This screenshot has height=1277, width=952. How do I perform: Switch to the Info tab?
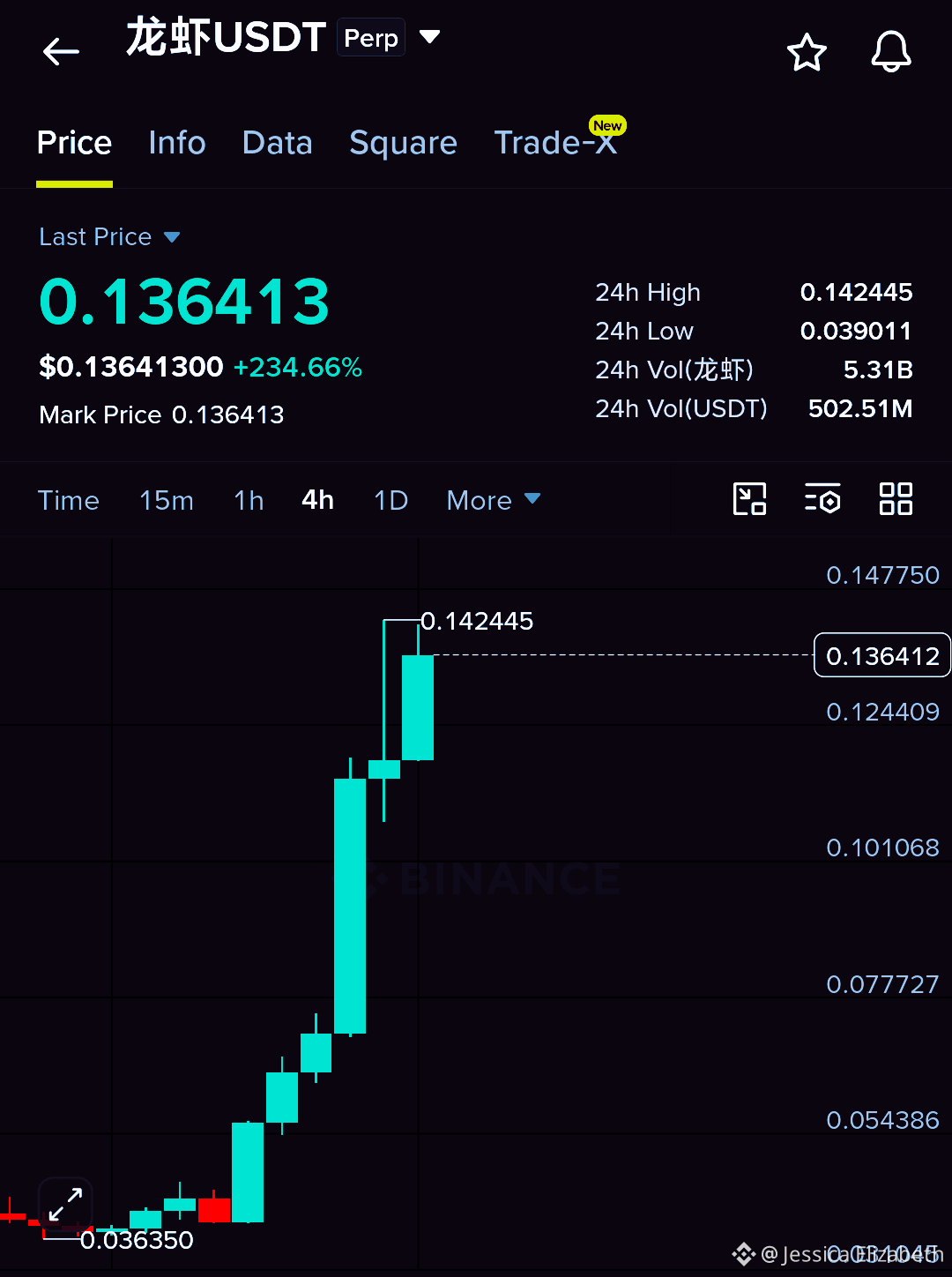pyautogui.click(x=177, y=143)
